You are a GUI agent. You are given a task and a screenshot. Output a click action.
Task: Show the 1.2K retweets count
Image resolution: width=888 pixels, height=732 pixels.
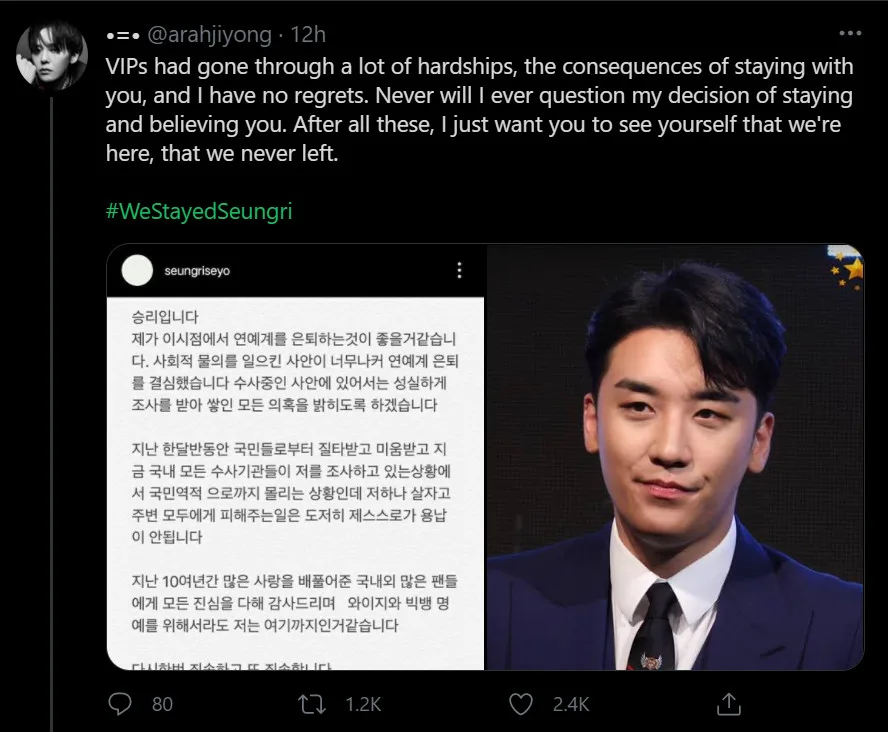point(363,704)
